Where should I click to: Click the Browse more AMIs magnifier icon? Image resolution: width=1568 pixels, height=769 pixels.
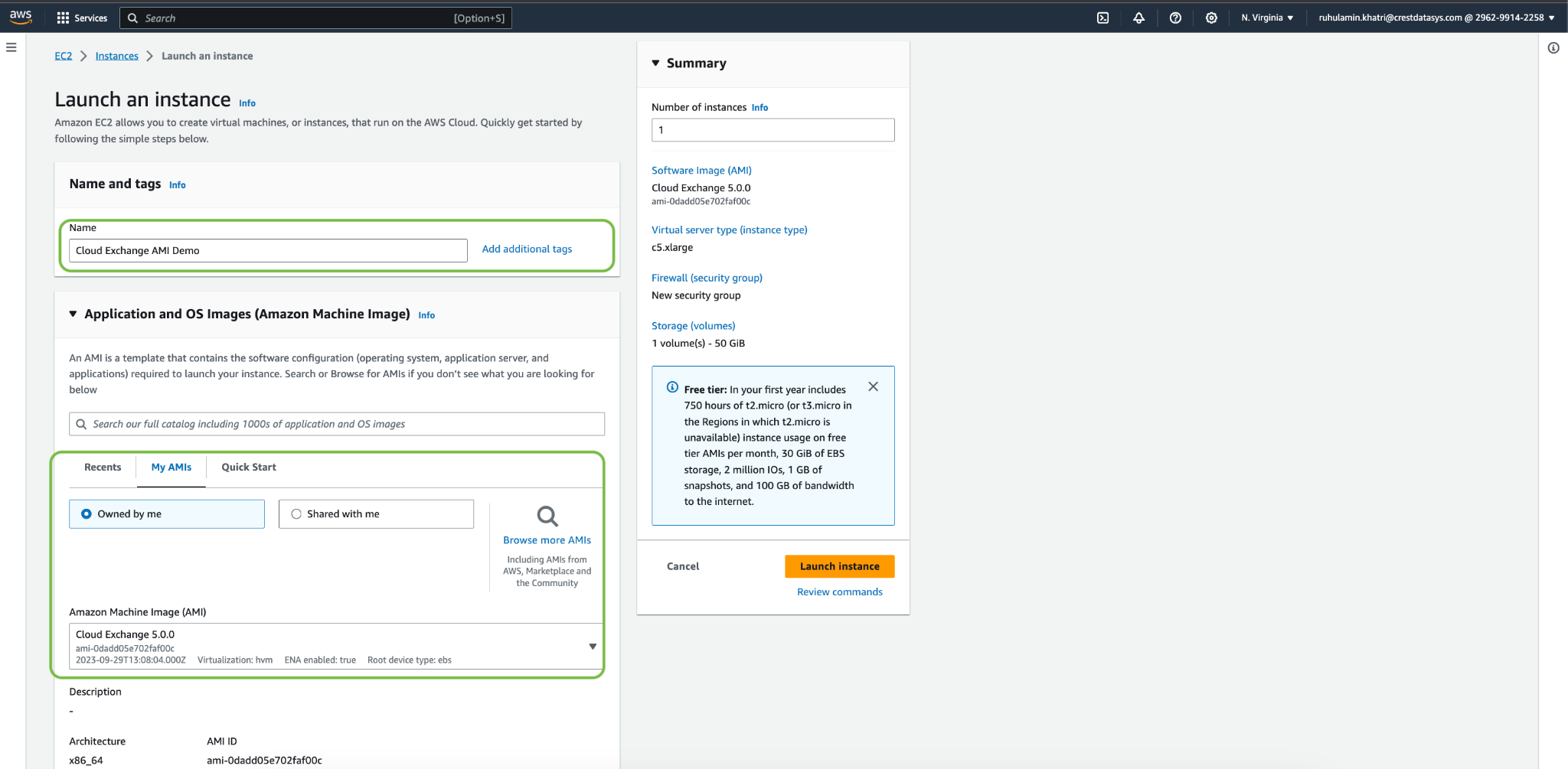coord(547,516)
